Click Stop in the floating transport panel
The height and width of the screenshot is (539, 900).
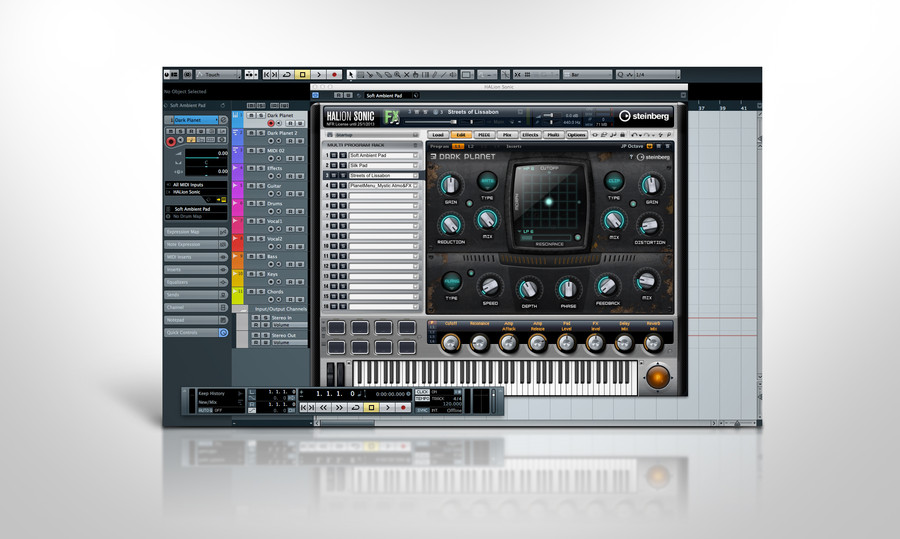371,408
